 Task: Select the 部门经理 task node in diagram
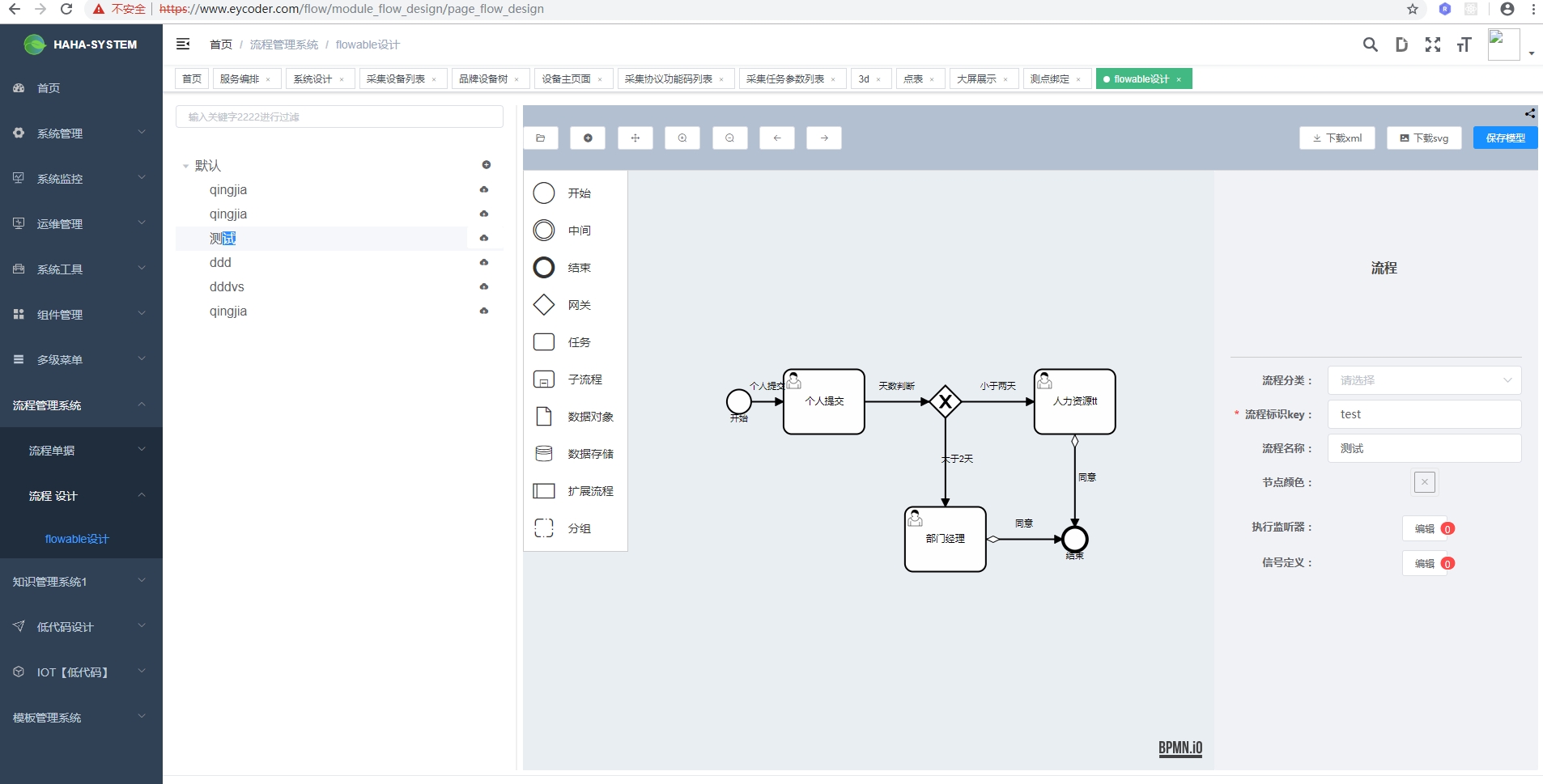[945, 539]
